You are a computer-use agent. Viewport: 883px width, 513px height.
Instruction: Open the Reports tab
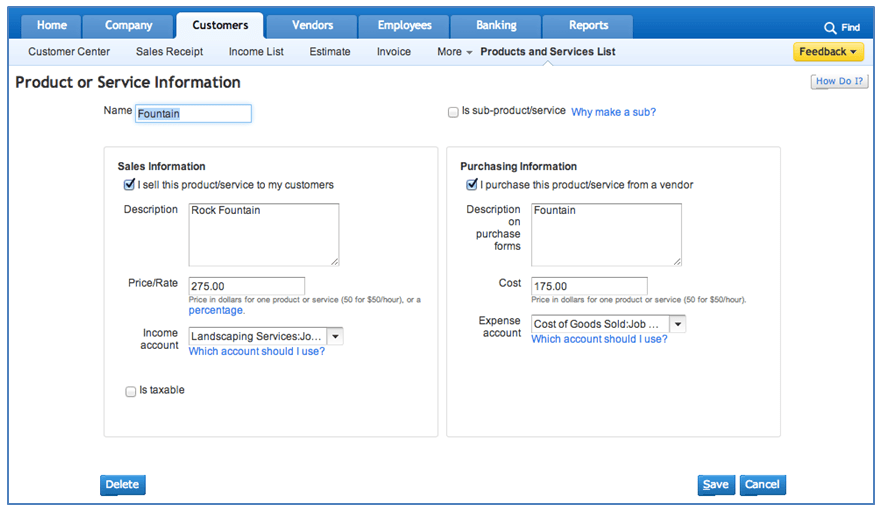pyautogui.click(x=588, y=25)
